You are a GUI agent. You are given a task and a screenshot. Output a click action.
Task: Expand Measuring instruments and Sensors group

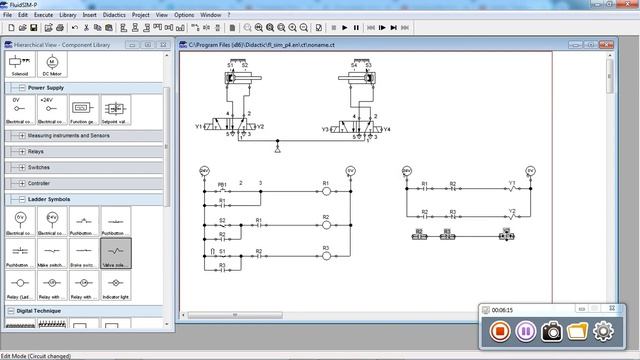coord(22,136)
